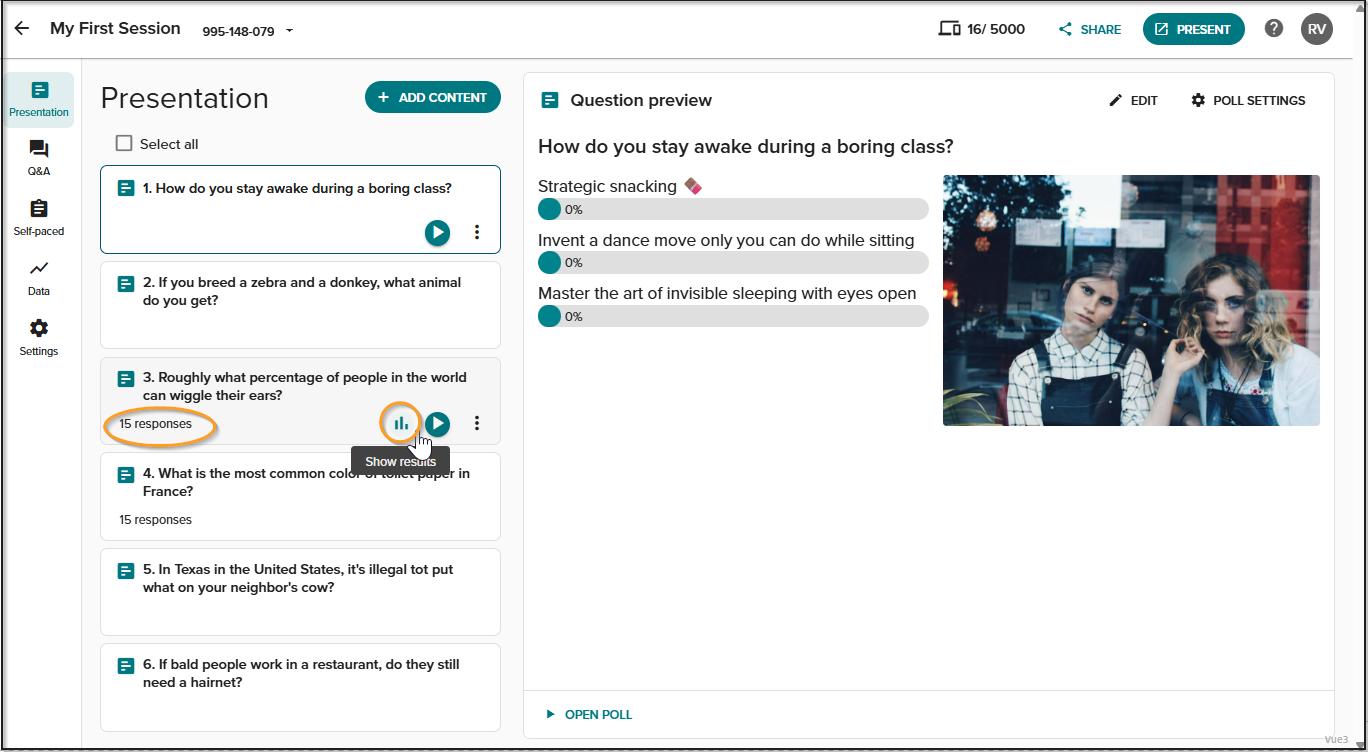Open three-dot menu on question 3
Screen dimensions: 1368x752
click(477, 424)
